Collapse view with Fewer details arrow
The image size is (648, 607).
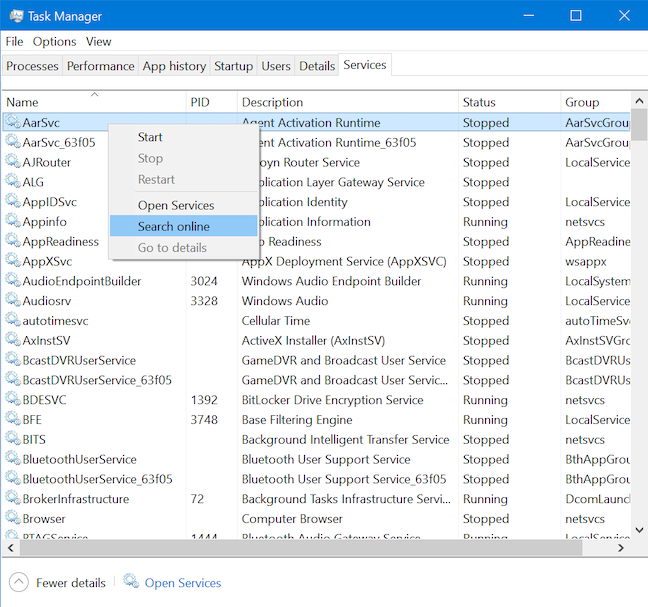tap(18, 583)
